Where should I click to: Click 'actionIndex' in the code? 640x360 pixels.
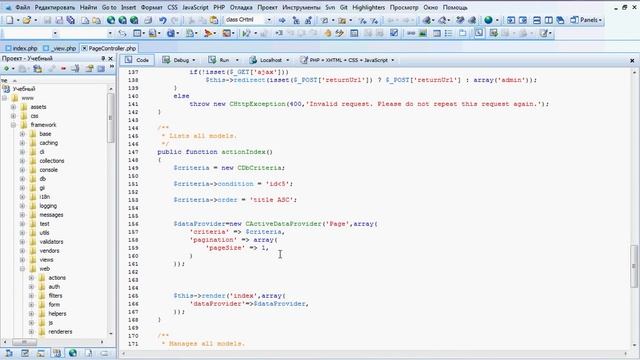(x=243, y=152)
